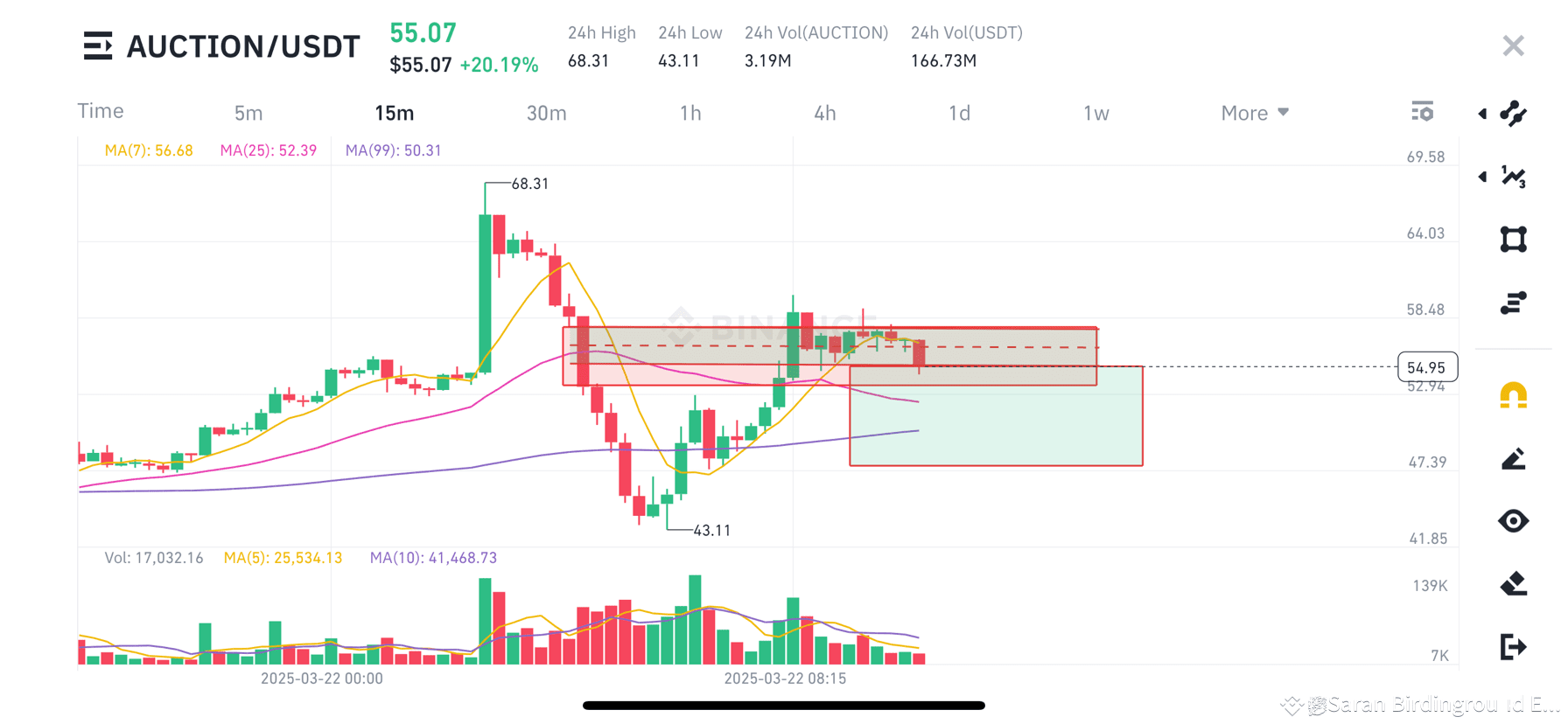Toggle the magnet snap mode
Viewport: 1568px width, 724px height.
(x=1514, y=395)
